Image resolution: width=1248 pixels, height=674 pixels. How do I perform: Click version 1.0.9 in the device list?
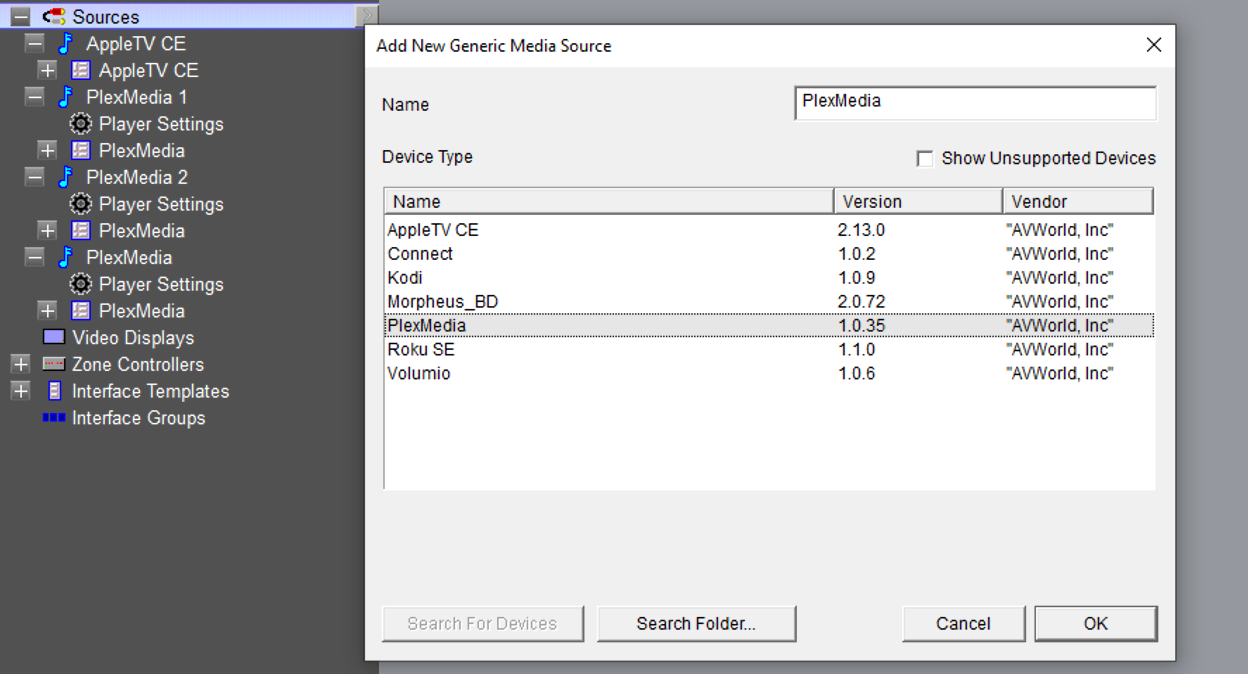click(857, 278)
